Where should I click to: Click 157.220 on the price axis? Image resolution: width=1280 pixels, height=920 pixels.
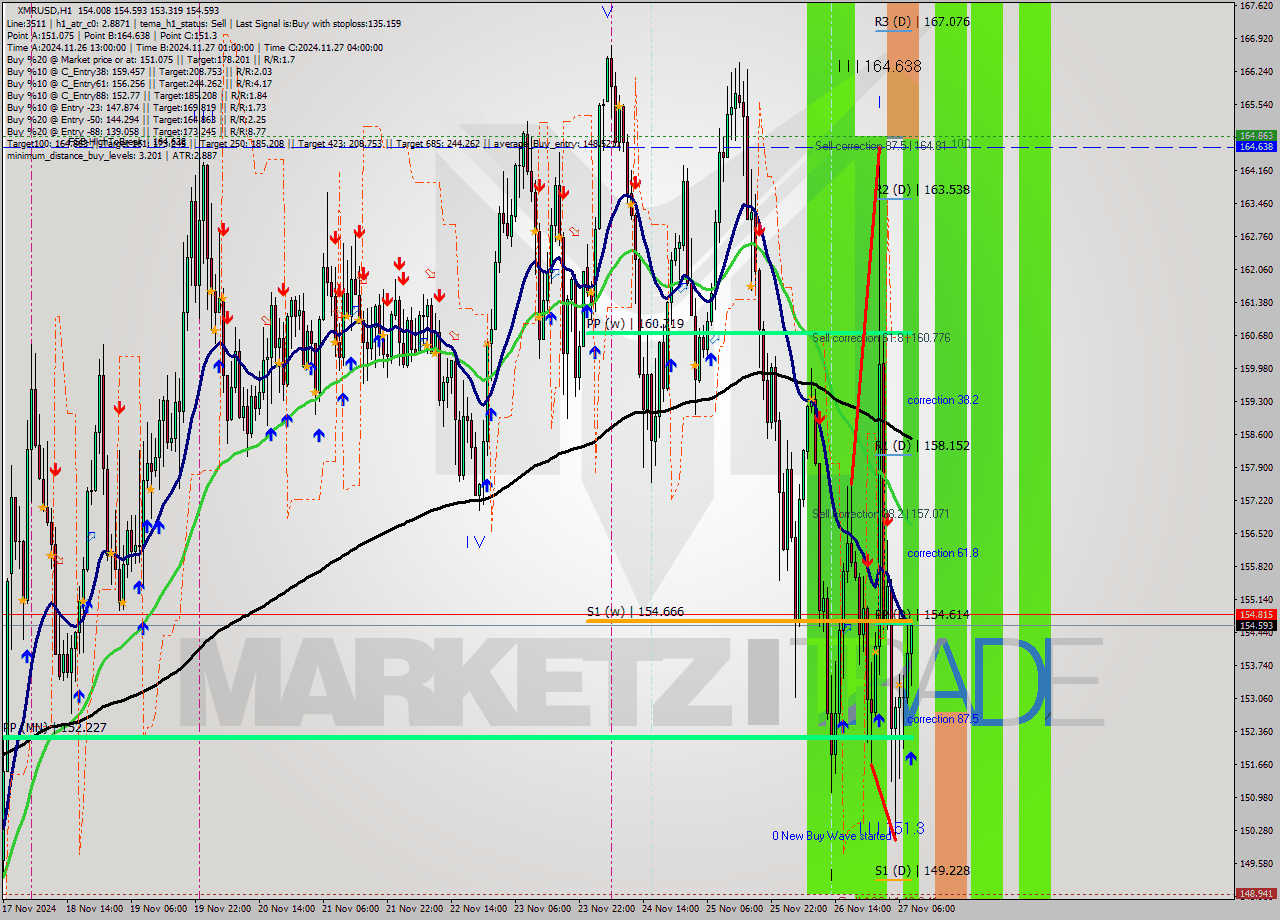pos(1255,500)
